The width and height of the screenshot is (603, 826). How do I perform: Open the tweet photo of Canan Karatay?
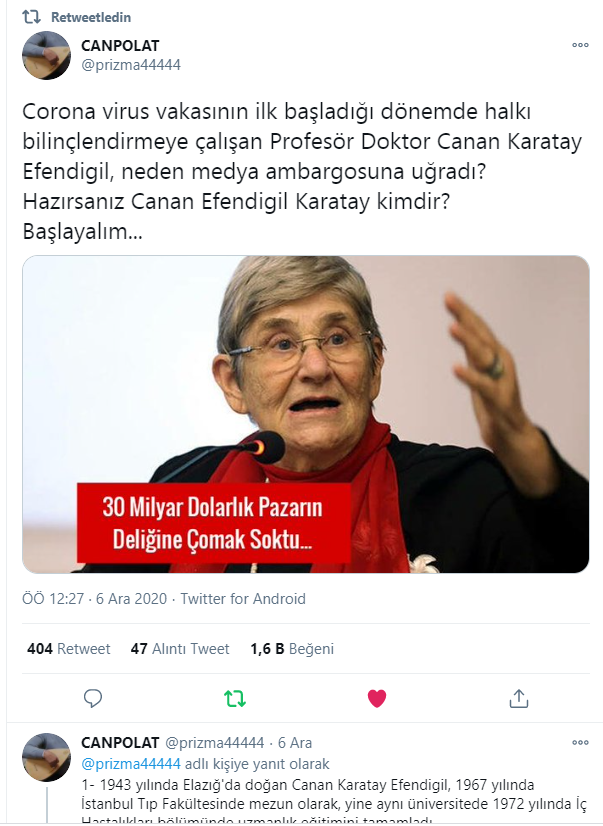(x=305, y=414)
